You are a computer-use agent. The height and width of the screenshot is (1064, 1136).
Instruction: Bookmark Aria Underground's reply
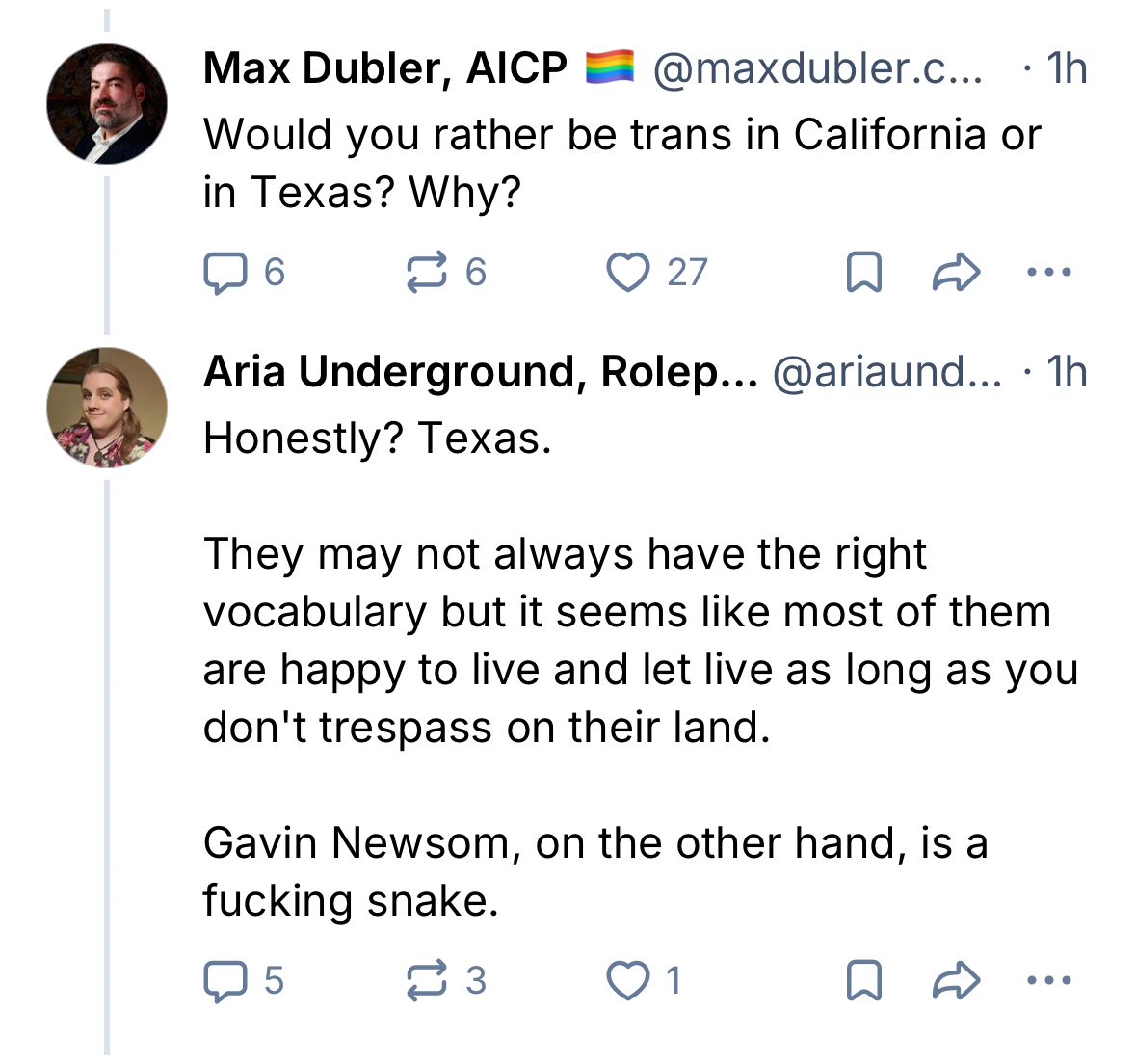pos(863,981)
